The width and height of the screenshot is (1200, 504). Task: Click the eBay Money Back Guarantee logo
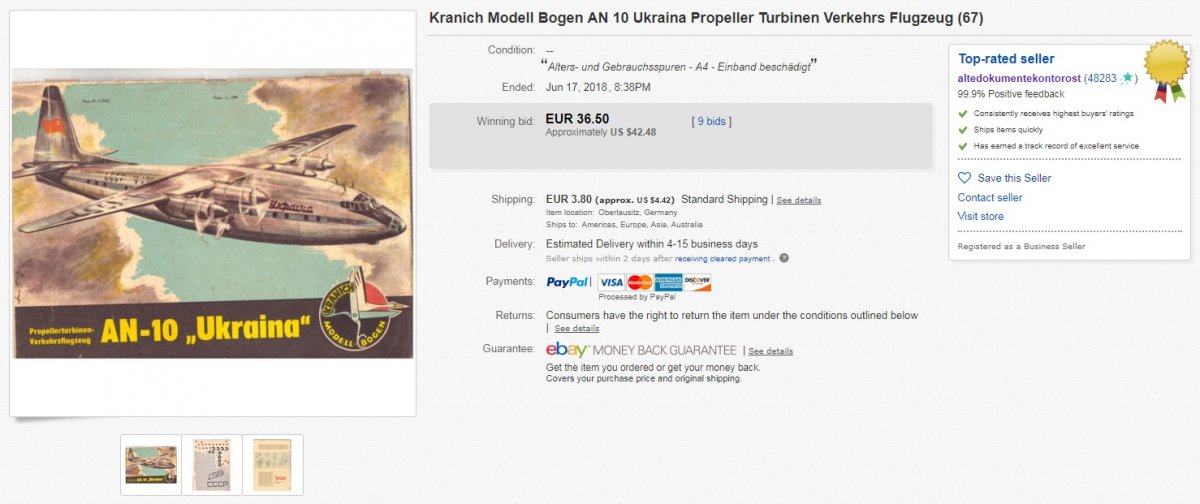641,350
